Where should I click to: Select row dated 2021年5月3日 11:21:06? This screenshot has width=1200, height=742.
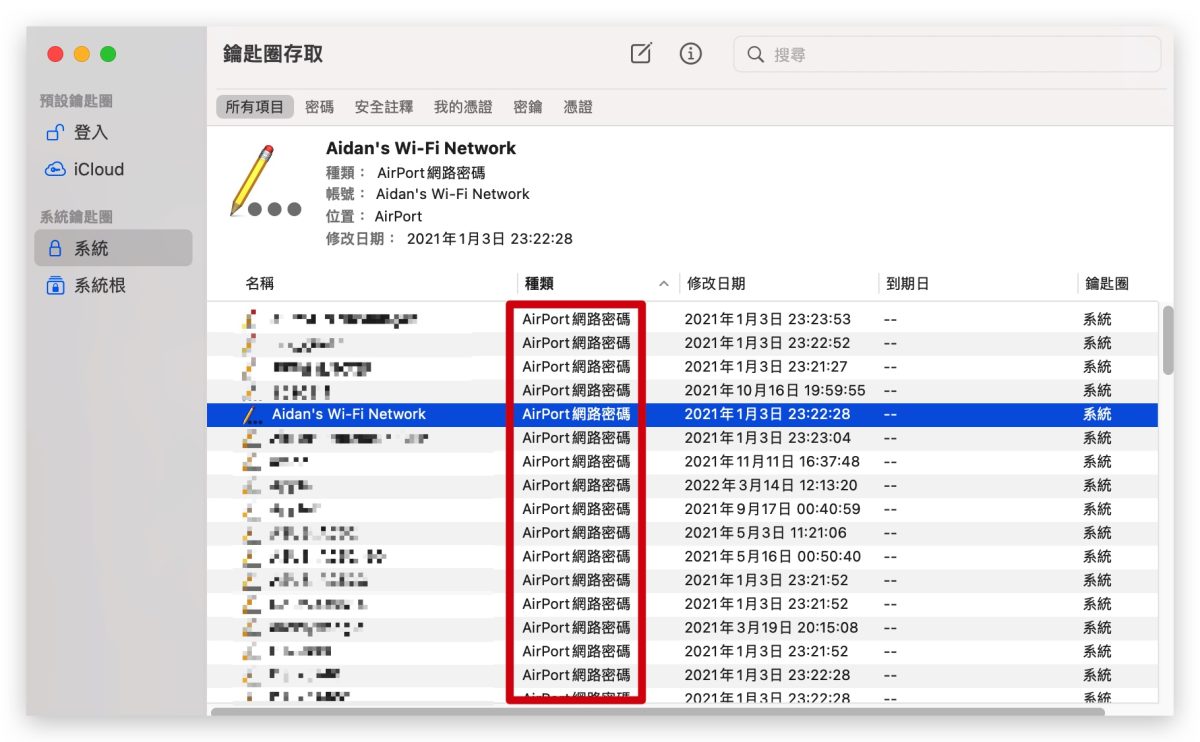pyautogui.click(x=682, y=533)
